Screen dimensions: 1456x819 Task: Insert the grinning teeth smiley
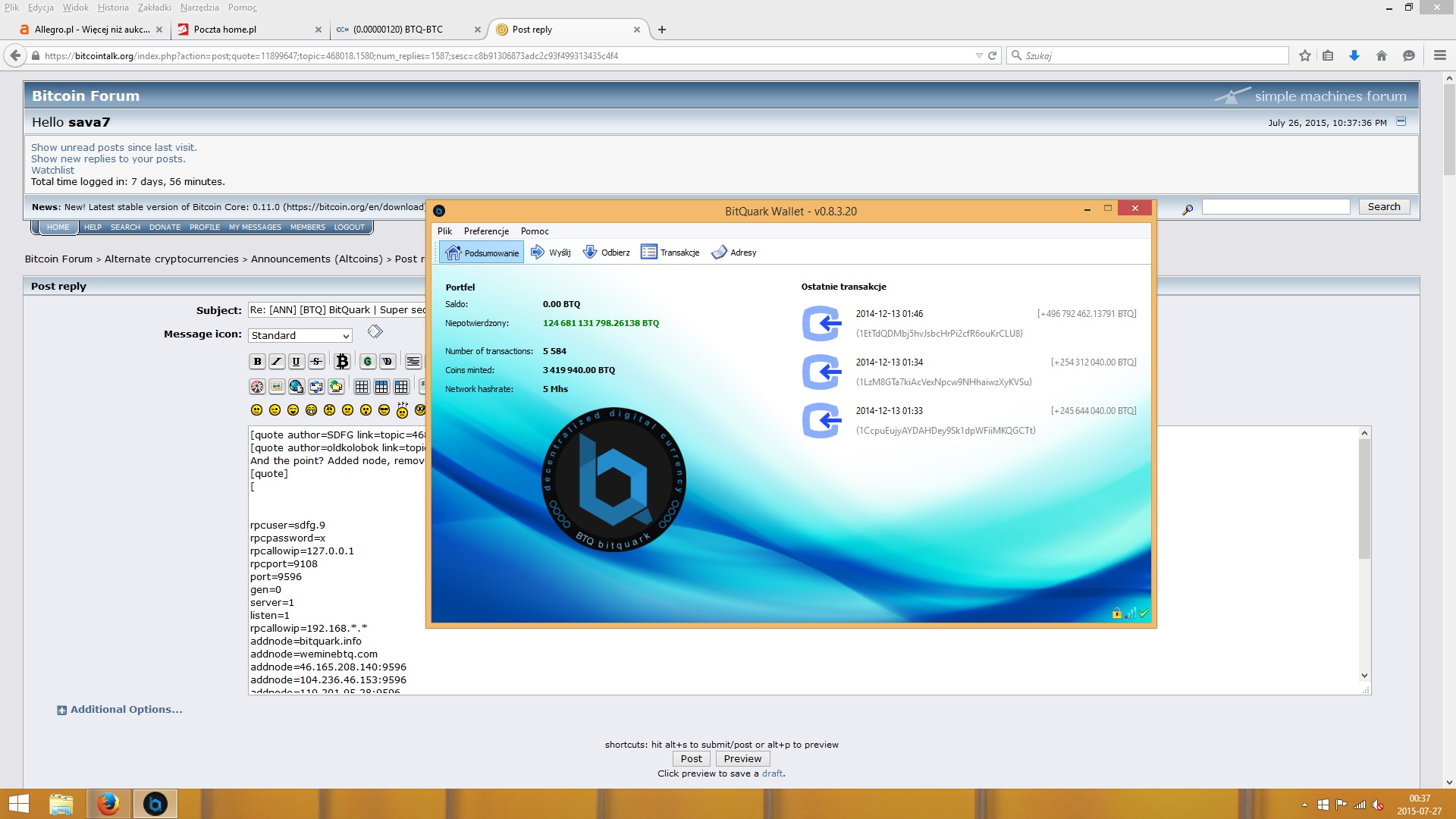point(311,410)
